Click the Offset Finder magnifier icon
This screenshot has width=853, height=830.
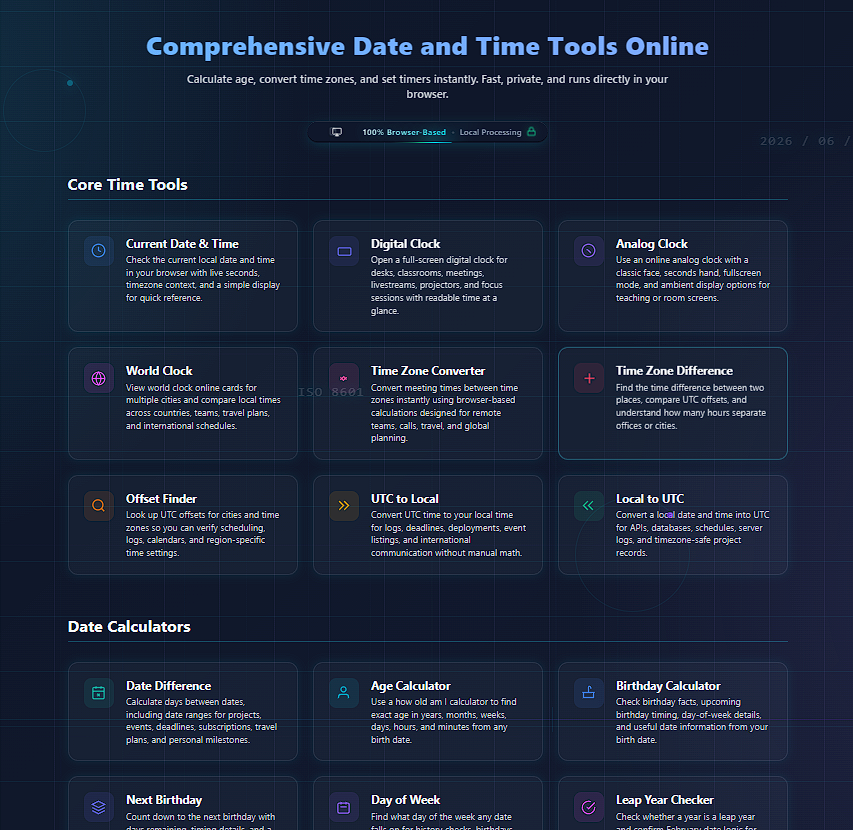click(x=98, y=505)
